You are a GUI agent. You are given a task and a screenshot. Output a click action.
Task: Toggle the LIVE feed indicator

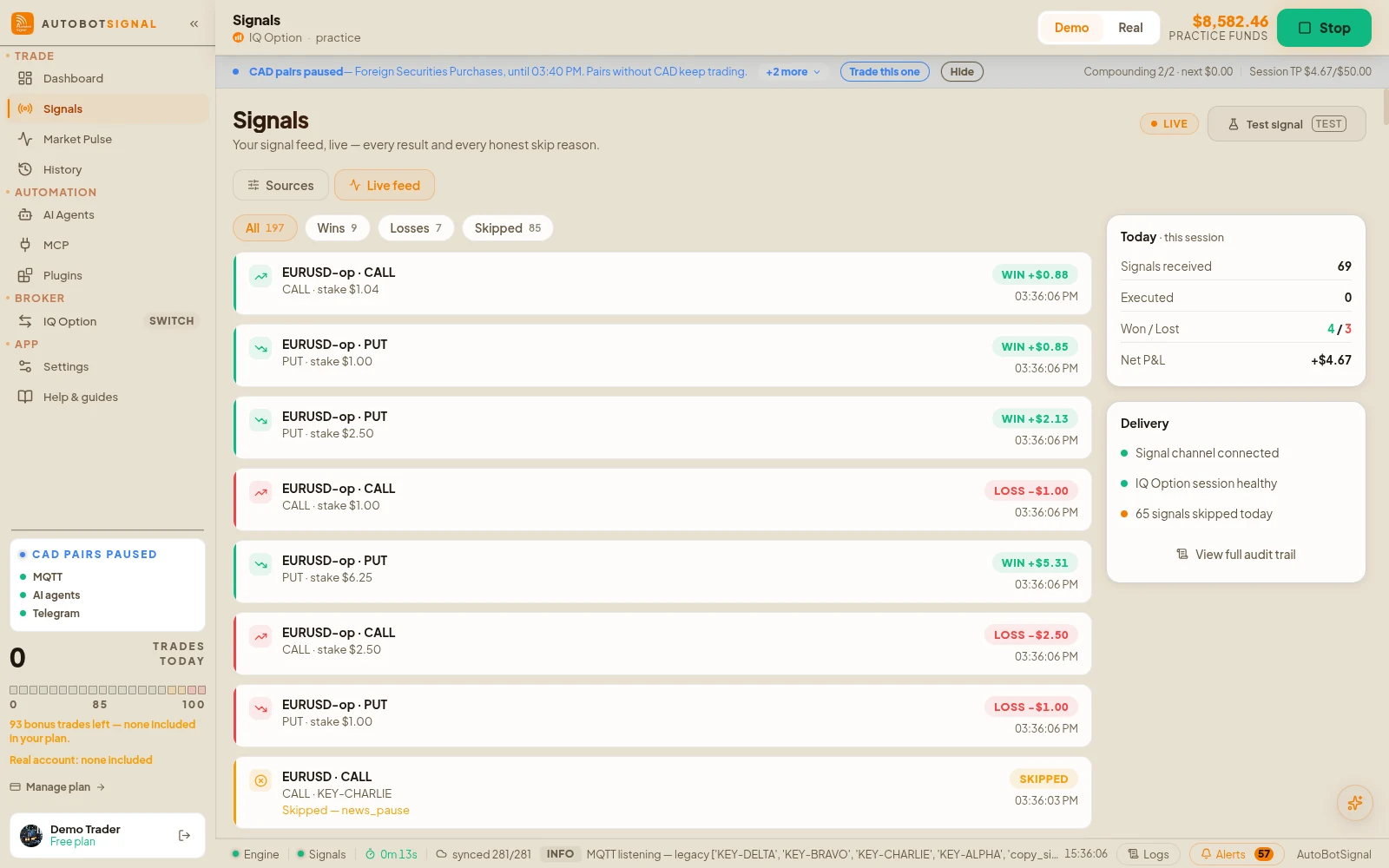(x=1168, y=124)
